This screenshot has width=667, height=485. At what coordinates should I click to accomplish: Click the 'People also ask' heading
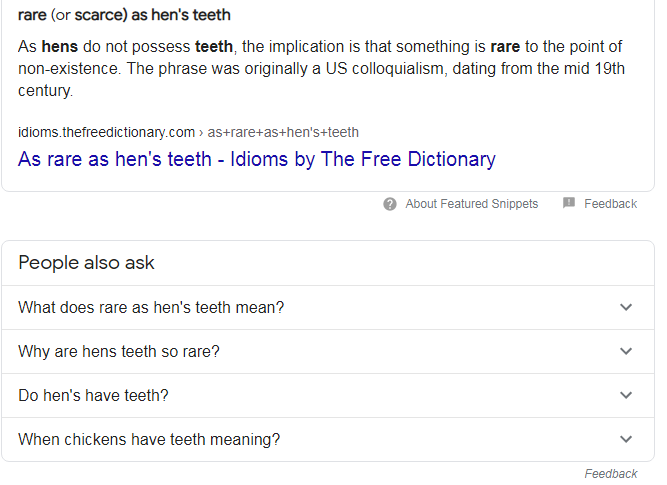pos(86,262)
